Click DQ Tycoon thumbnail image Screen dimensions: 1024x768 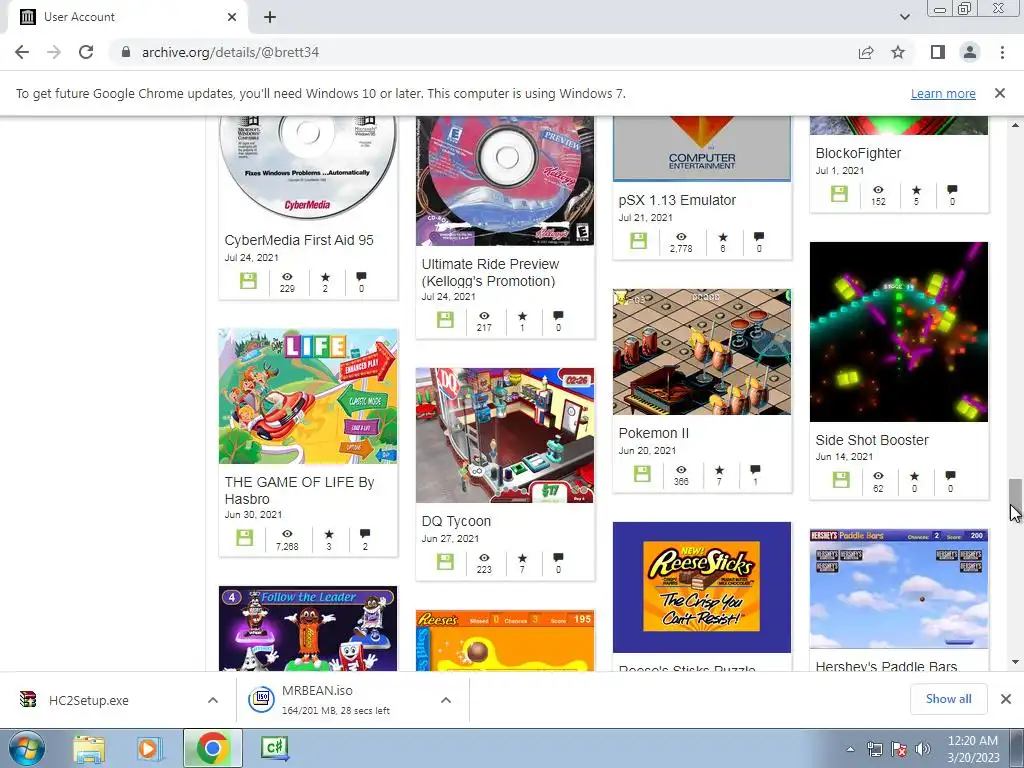pyautogui.click(x=505, y=436)
